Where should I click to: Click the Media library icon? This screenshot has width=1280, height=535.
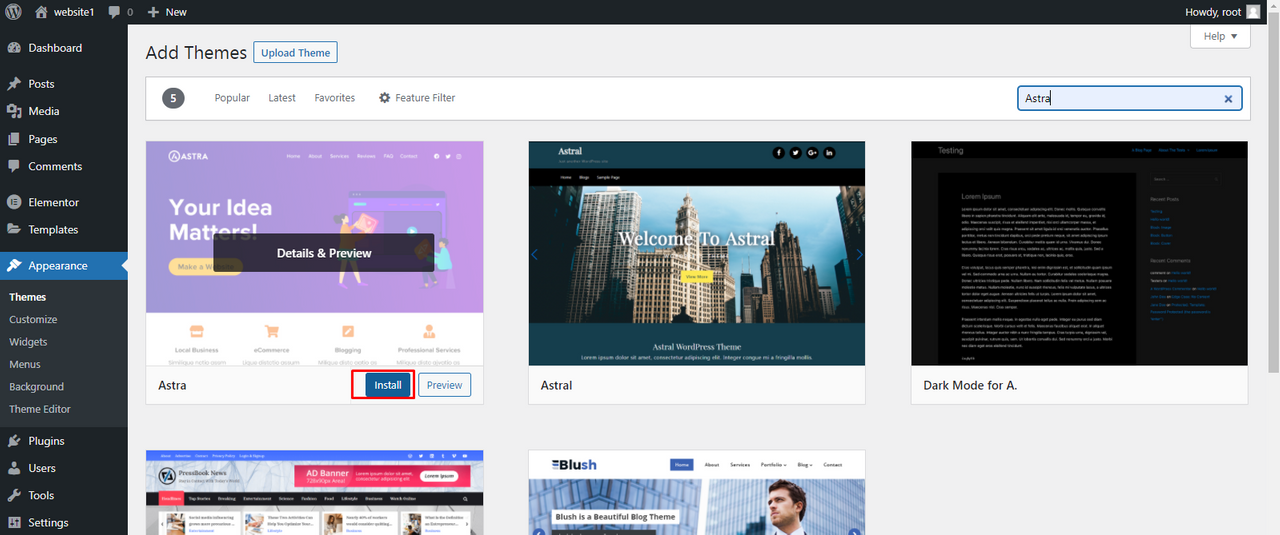(14, 111)
